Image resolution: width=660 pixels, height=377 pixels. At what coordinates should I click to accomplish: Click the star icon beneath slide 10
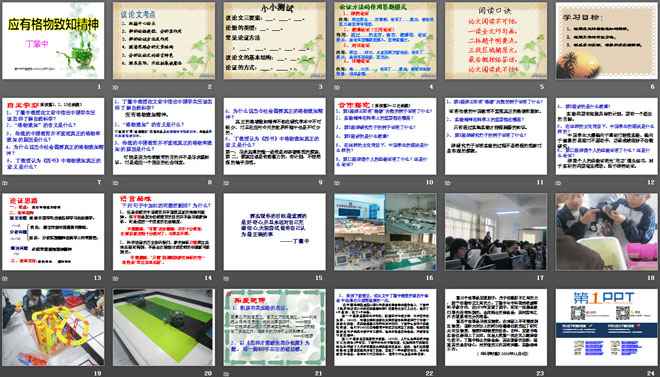tap(336, 183)
